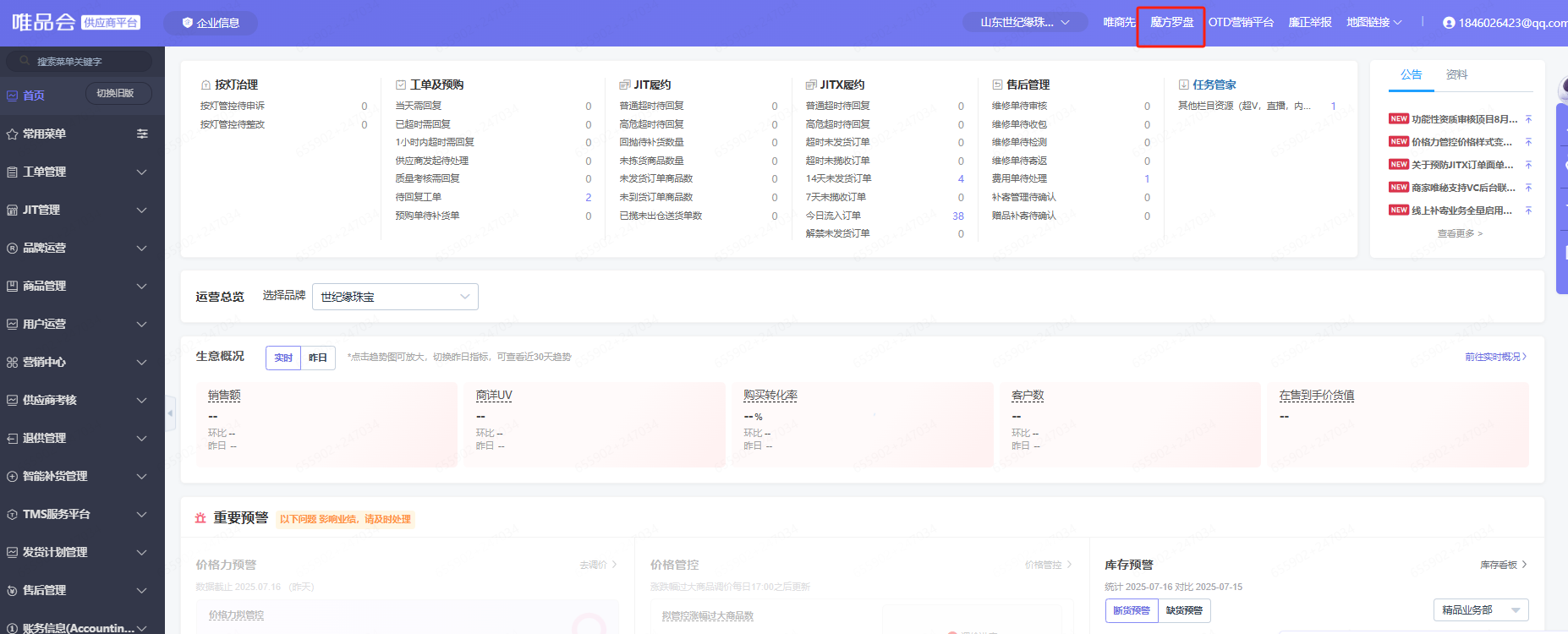The height and width of the screenshot is (634, 1568).
Task: Click the 今日流入订单 count 38
Action: coord(957,216)
